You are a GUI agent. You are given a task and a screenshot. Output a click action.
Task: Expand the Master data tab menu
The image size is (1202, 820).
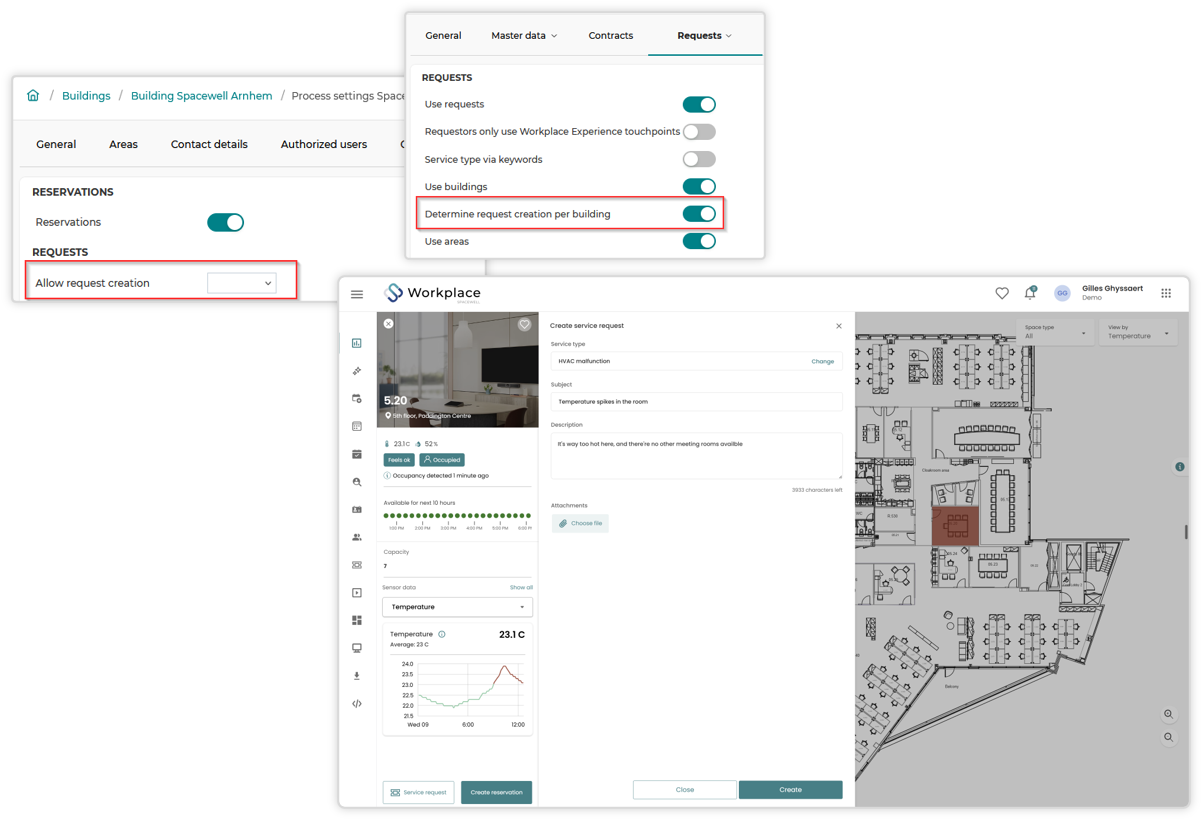pyautogui.click(x=524, y=36)
